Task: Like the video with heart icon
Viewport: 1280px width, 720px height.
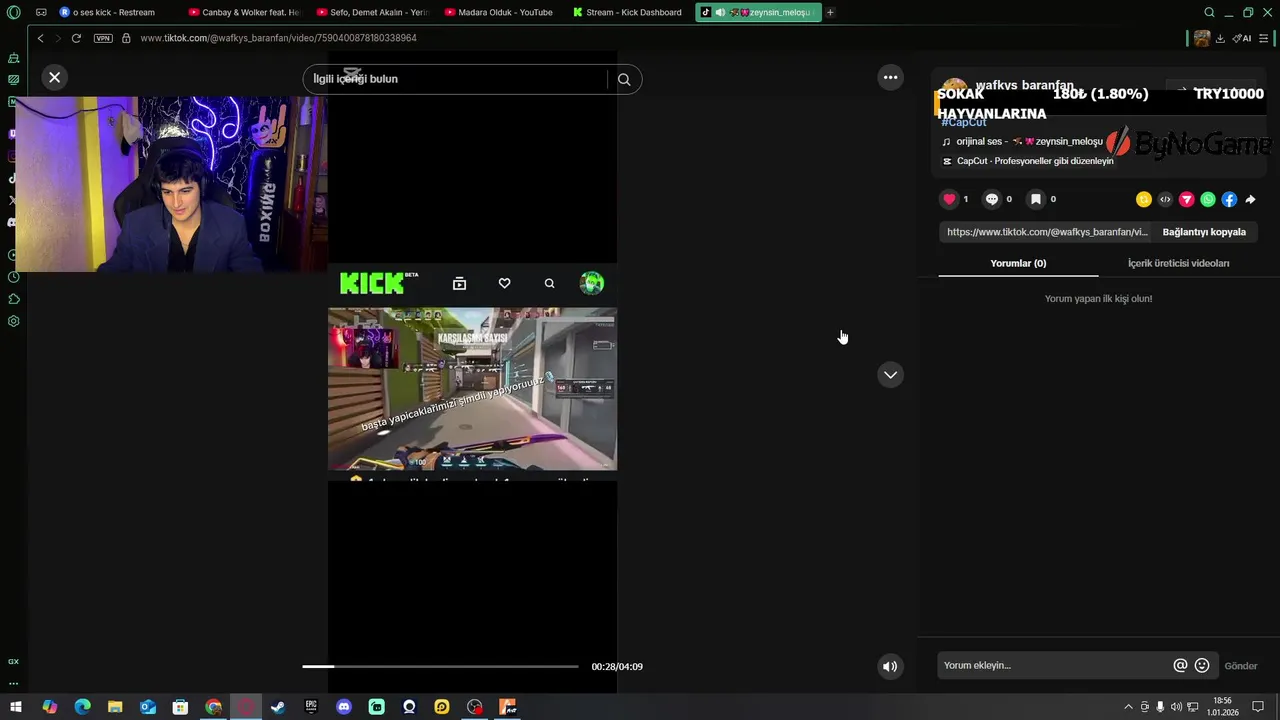Action: coord(949,199)
